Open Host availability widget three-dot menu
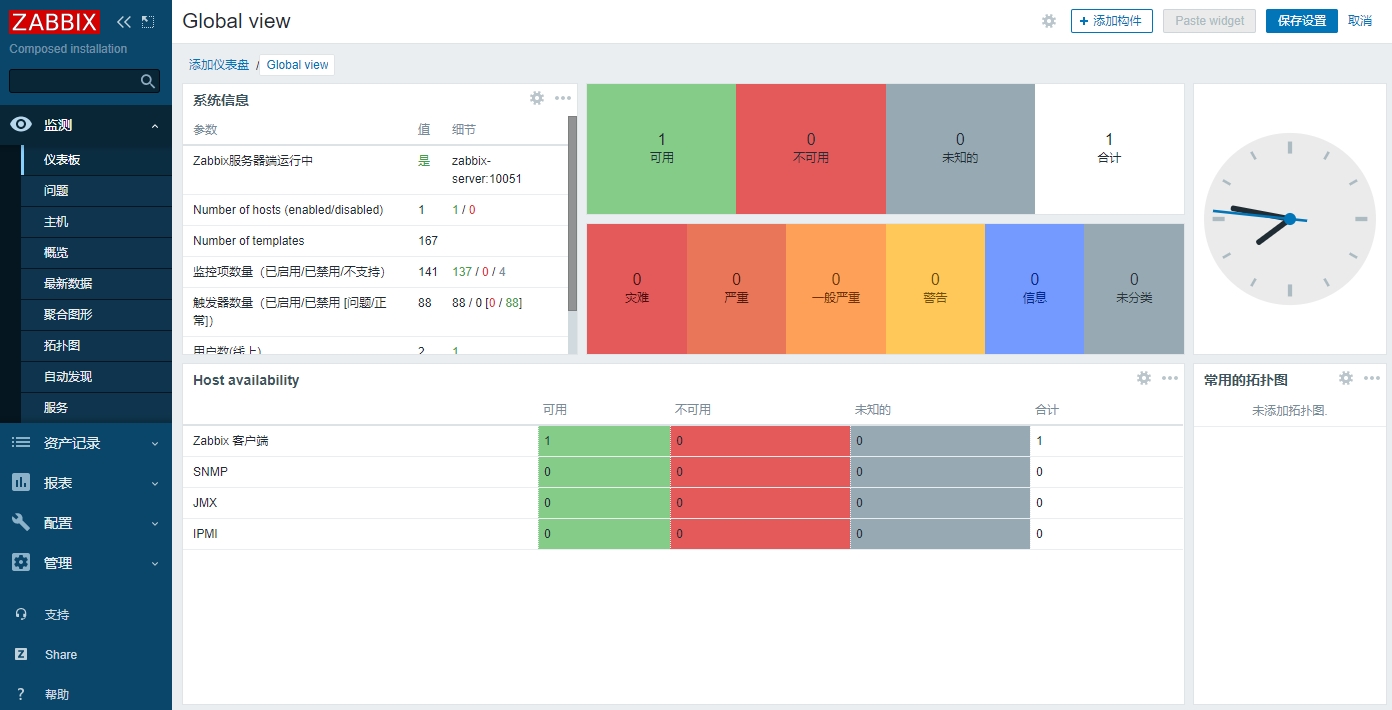This screenshot has height=710, width=1392. 1170,378
